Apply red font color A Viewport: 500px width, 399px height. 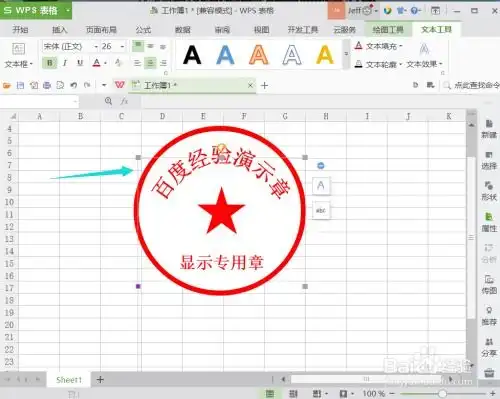97,63
